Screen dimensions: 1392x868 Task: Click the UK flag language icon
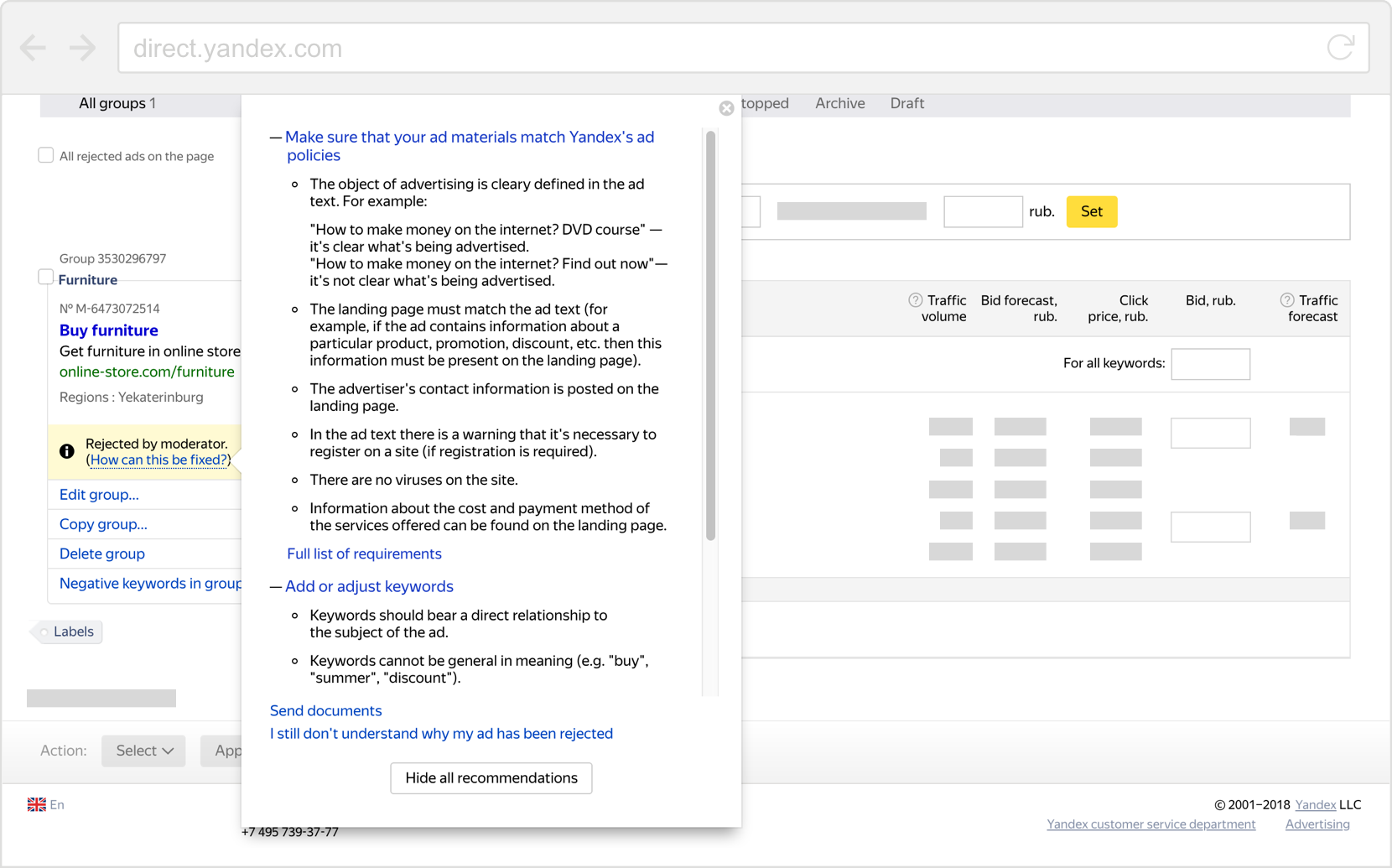coord(37,805)
